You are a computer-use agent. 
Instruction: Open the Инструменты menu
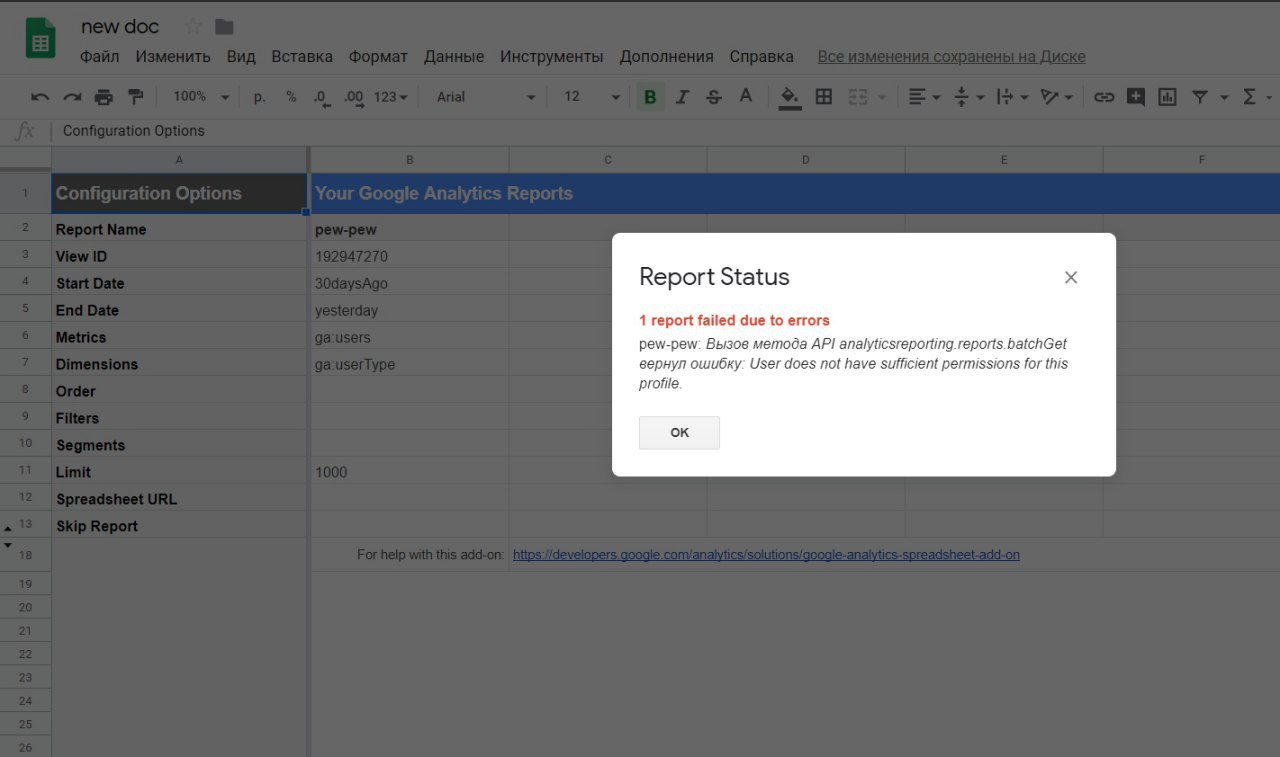552,57
